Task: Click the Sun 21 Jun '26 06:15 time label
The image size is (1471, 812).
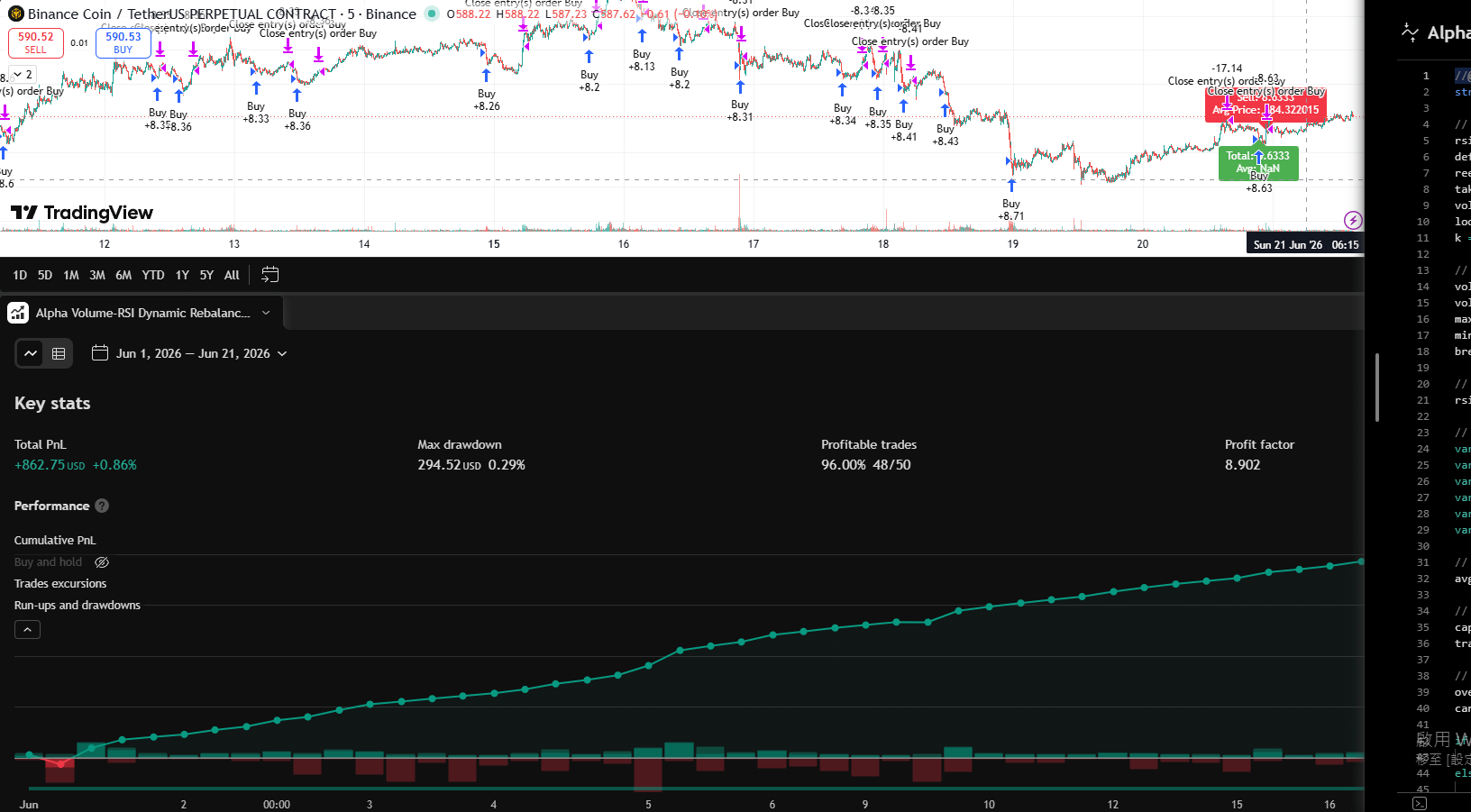Action: point(1306,244)
